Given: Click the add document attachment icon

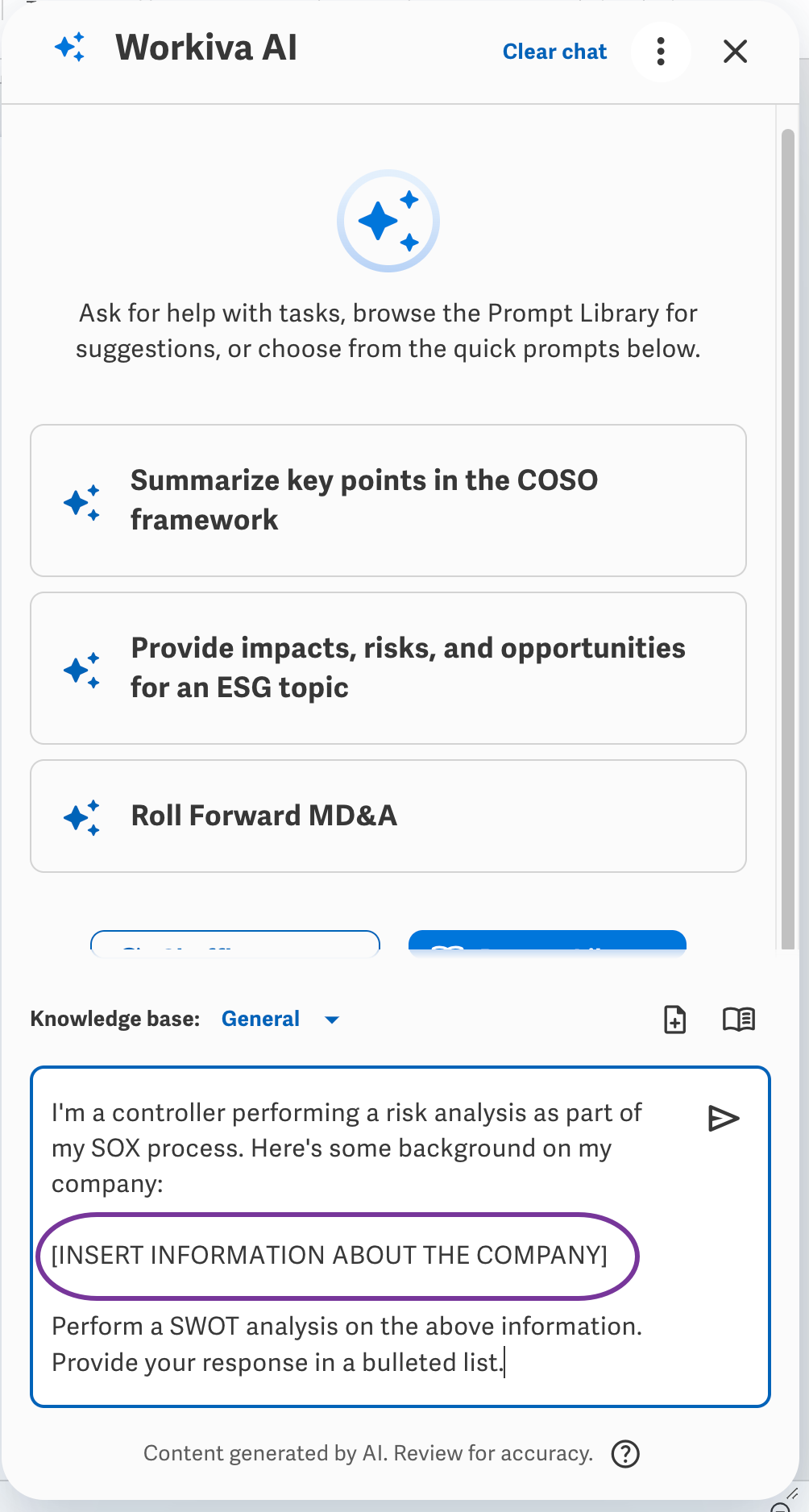Looking at the screenshot, I should click(675, 1019).
